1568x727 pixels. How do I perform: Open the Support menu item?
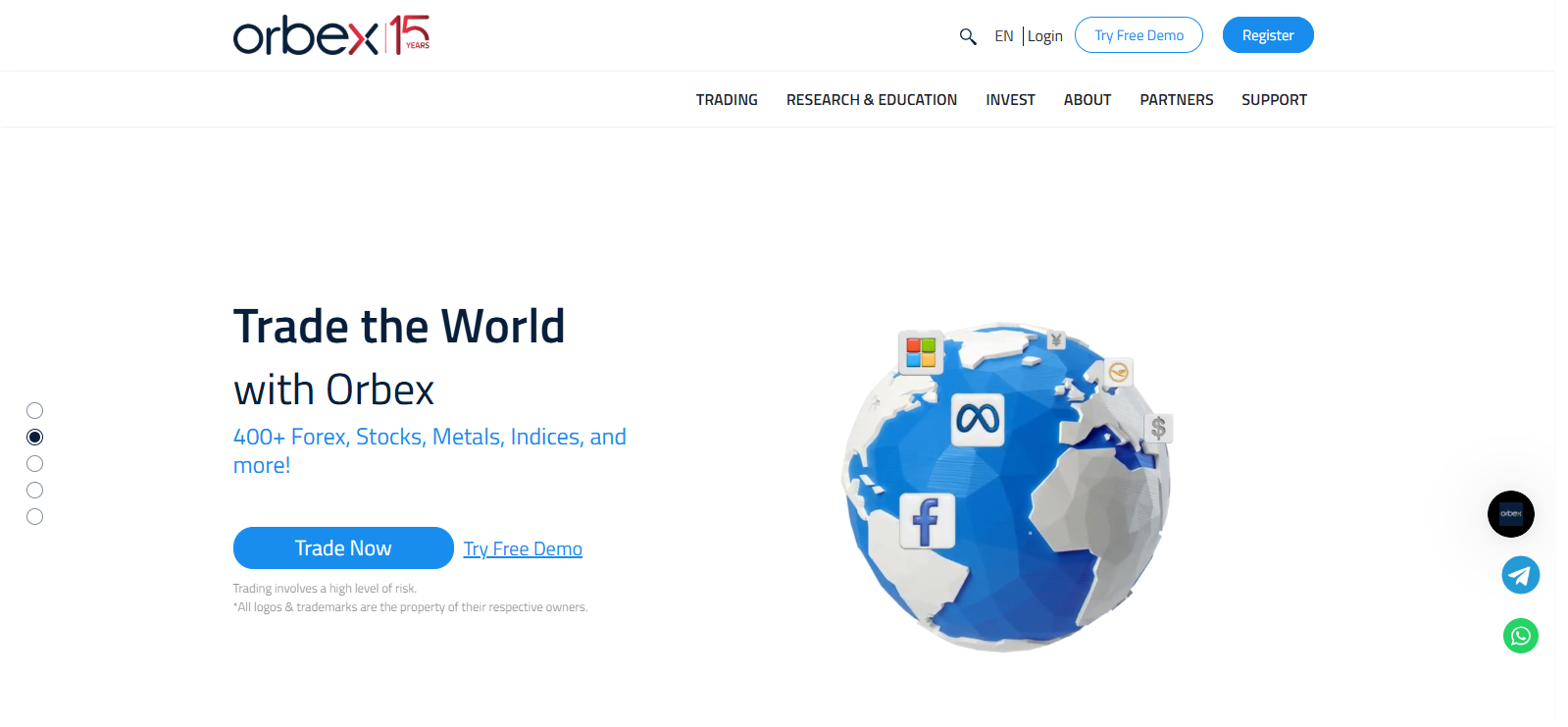(1274, 100)
